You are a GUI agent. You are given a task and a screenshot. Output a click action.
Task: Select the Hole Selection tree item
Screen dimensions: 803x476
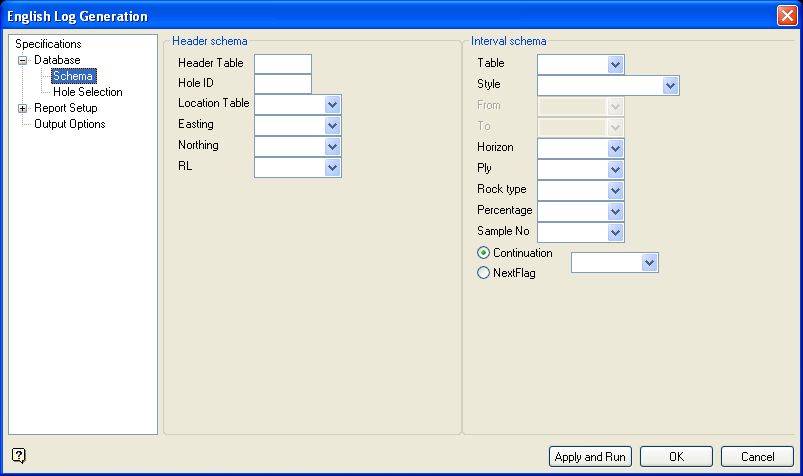88,92
